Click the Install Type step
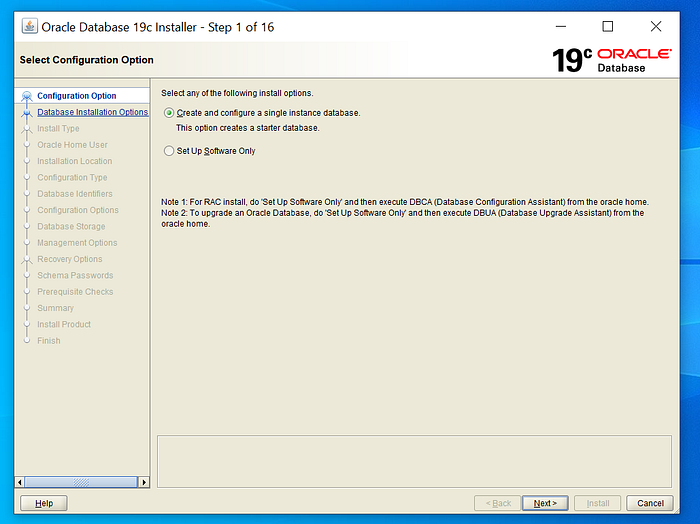The width and height of the screenshot is (700, 524). pos(58,129)
